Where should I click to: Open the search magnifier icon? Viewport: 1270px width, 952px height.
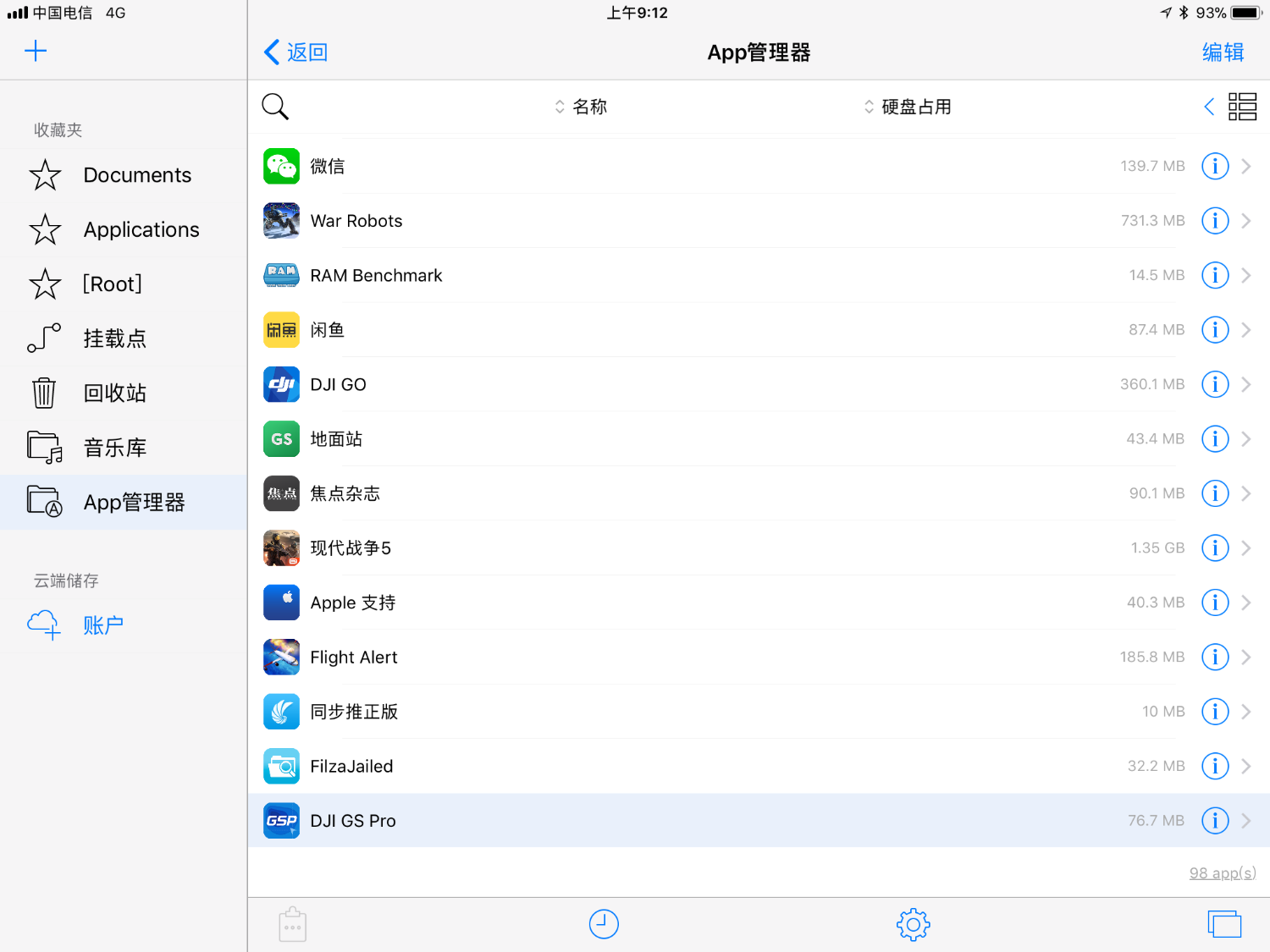275,107
